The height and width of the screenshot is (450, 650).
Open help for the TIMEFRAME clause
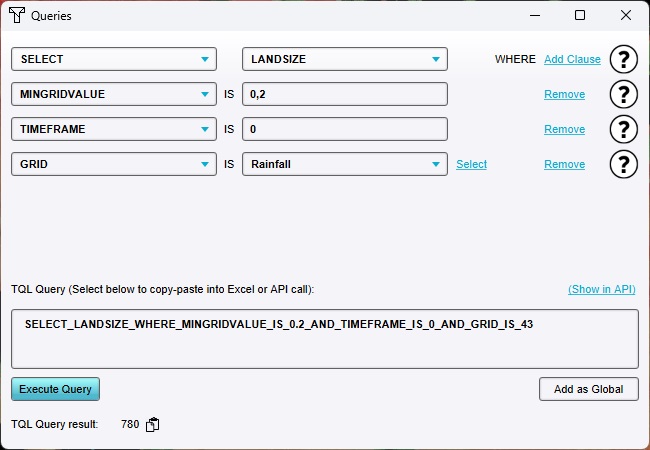point(623,129)
